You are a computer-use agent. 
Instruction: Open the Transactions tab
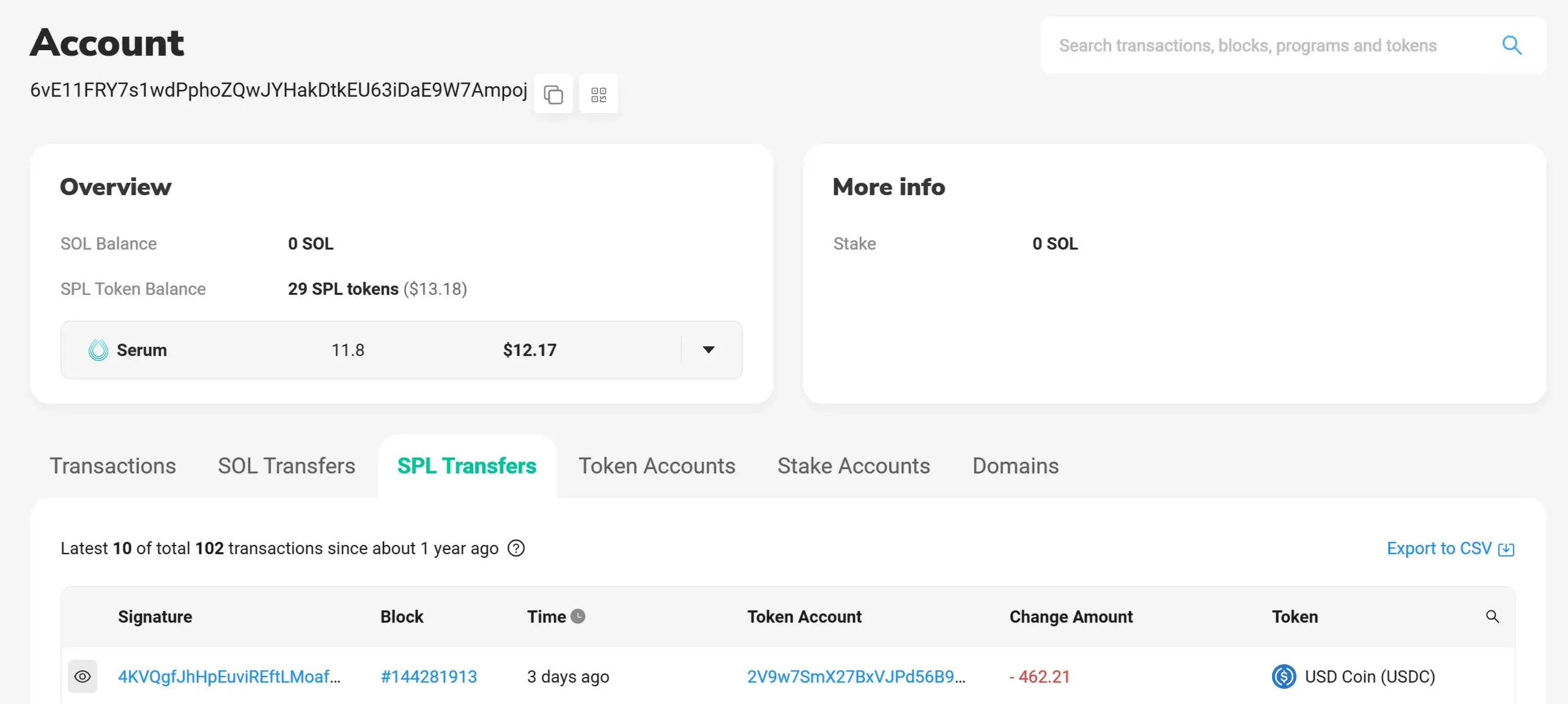pos(113,466)
